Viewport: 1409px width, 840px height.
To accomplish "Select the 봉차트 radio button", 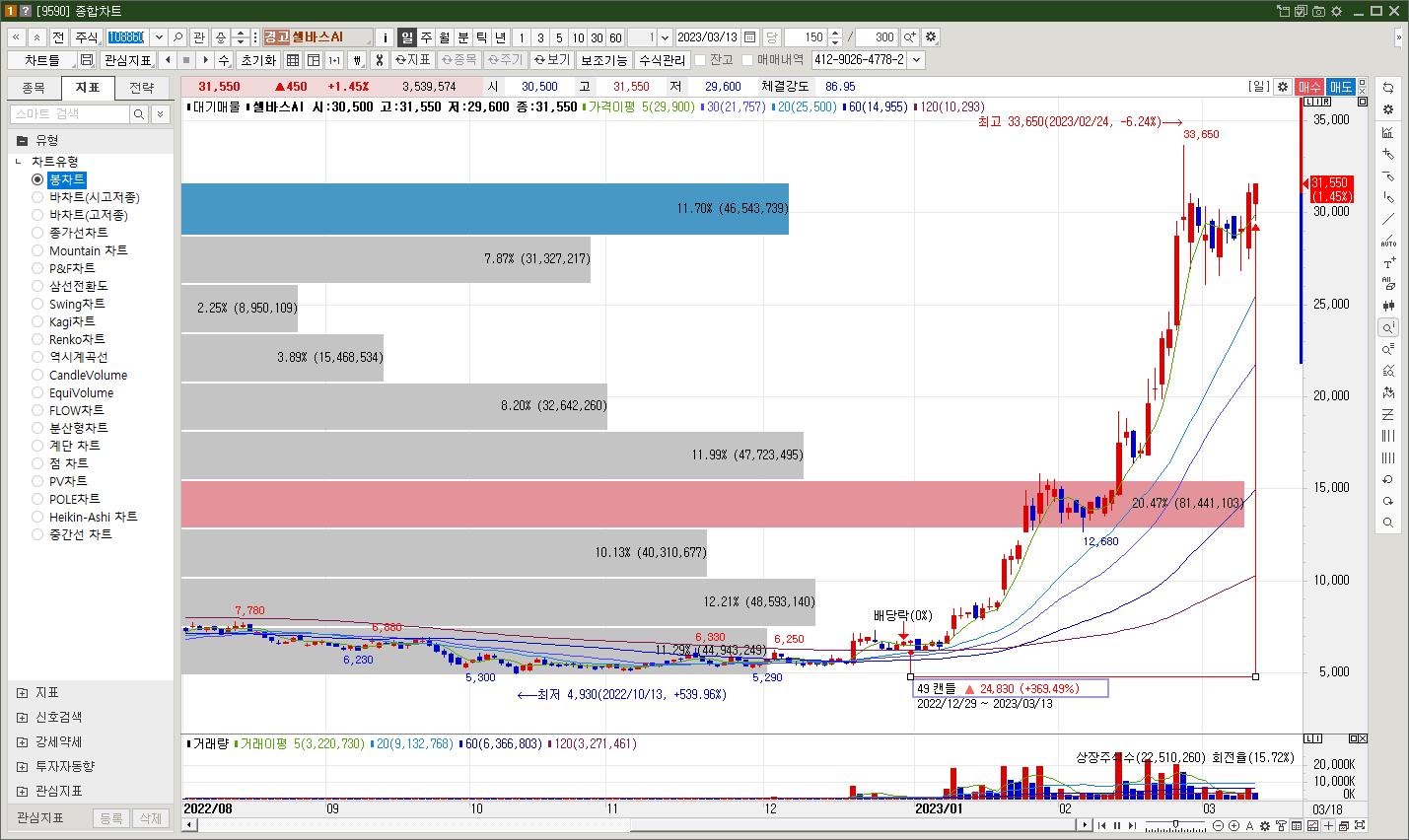I will coord(37,179).
